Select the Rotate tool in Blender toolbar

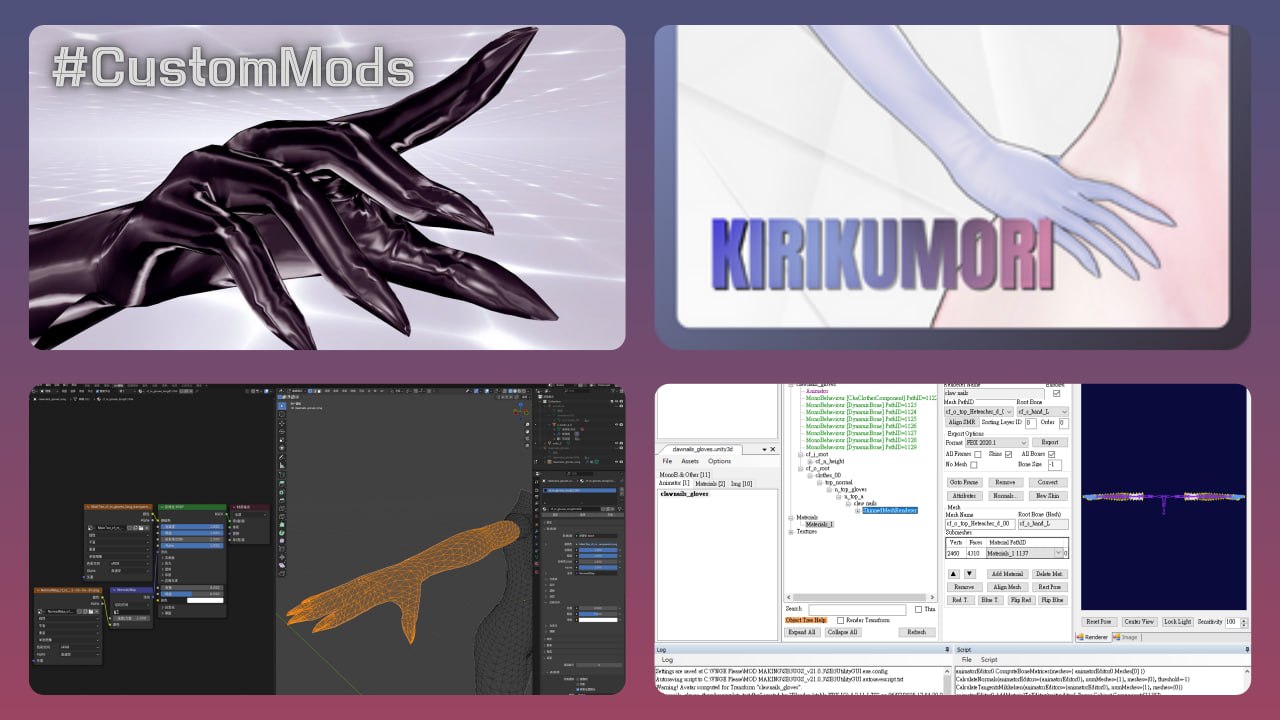(x=282, y=431)
